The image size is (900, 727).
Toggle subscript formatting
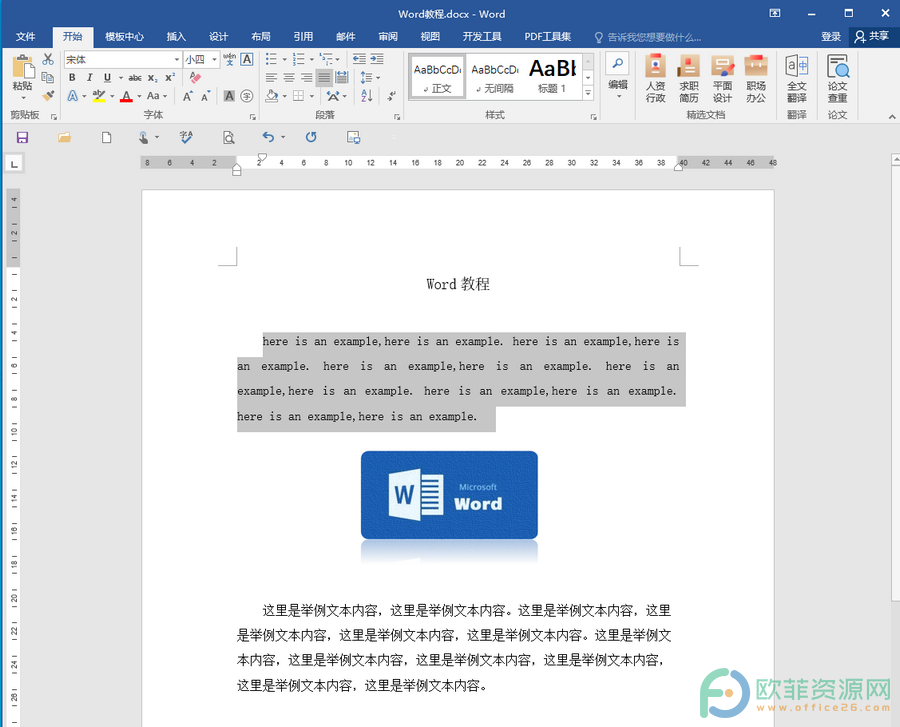click(x=152, y=77)
